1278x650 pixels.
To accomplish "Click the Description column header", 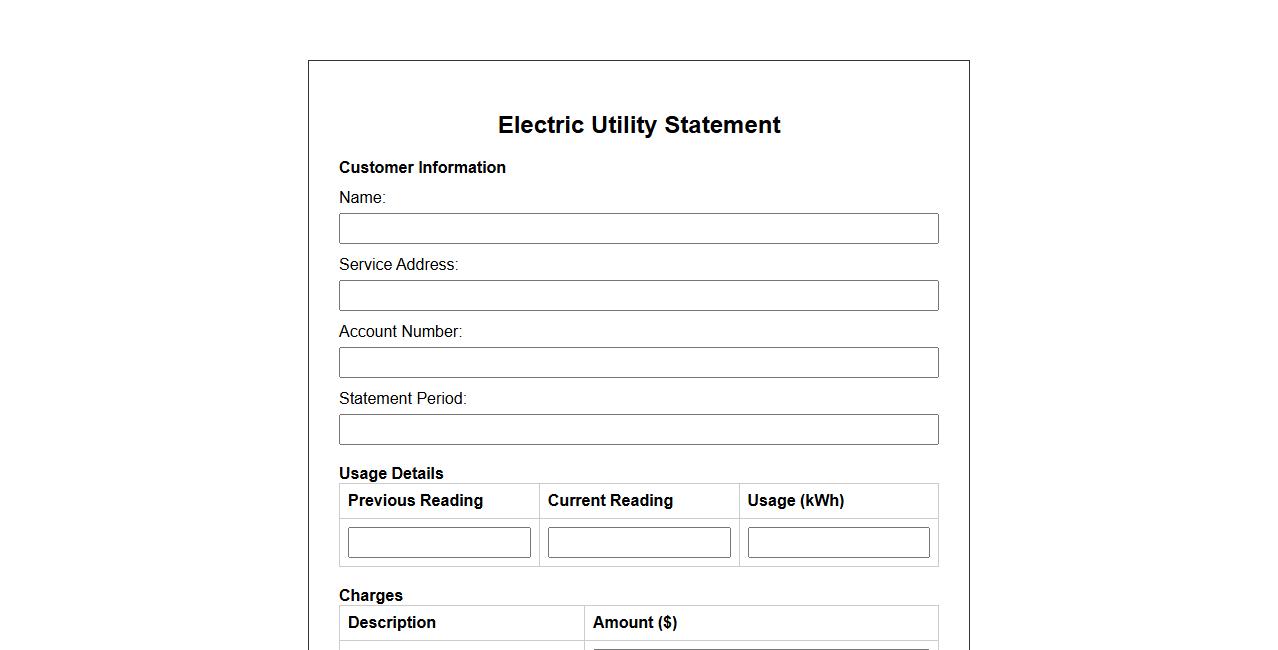I will click(x=392, y=623).
